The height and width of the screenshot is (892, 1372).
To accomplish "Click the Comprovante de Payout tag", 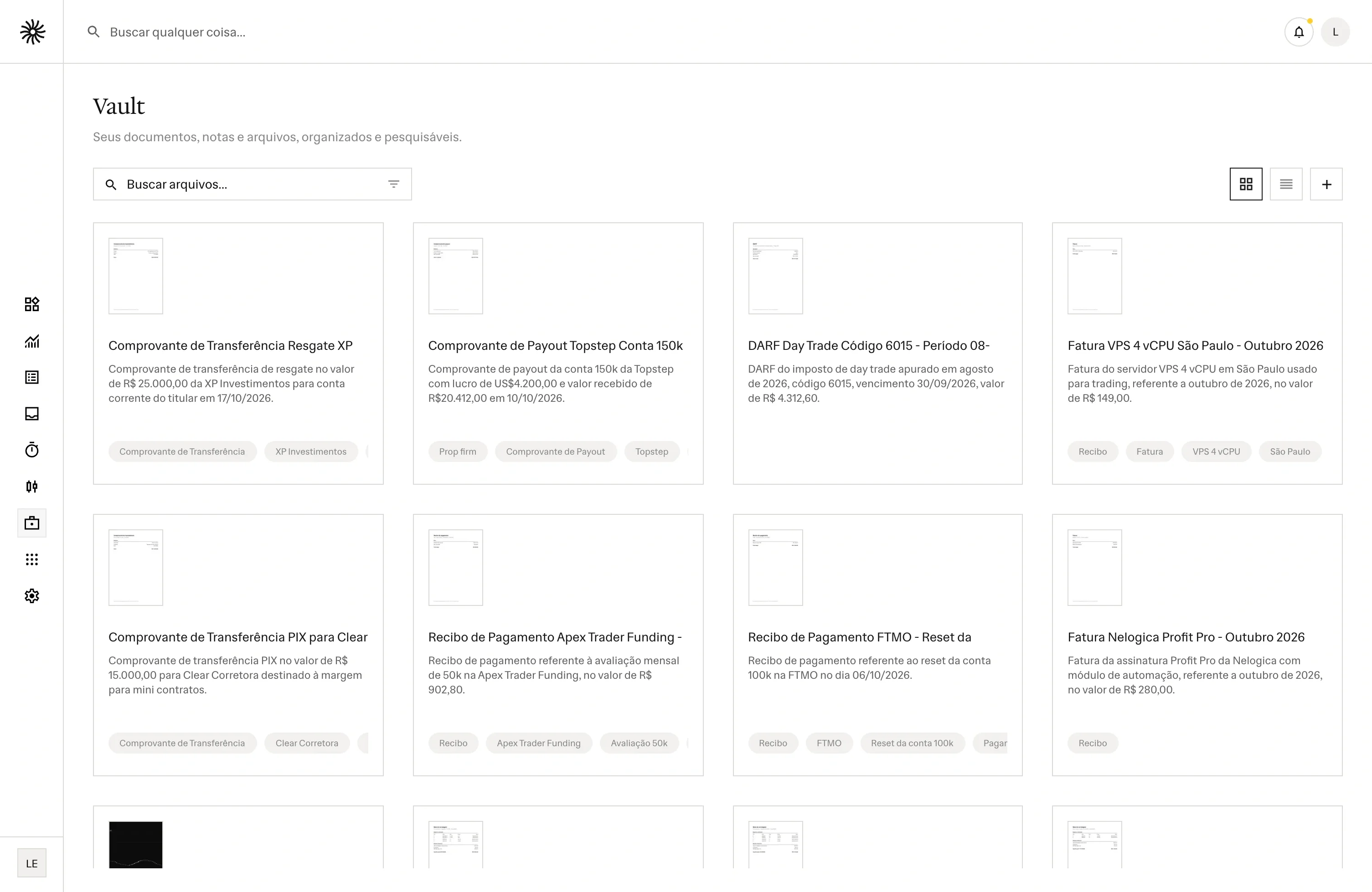I will coord(555,452).
